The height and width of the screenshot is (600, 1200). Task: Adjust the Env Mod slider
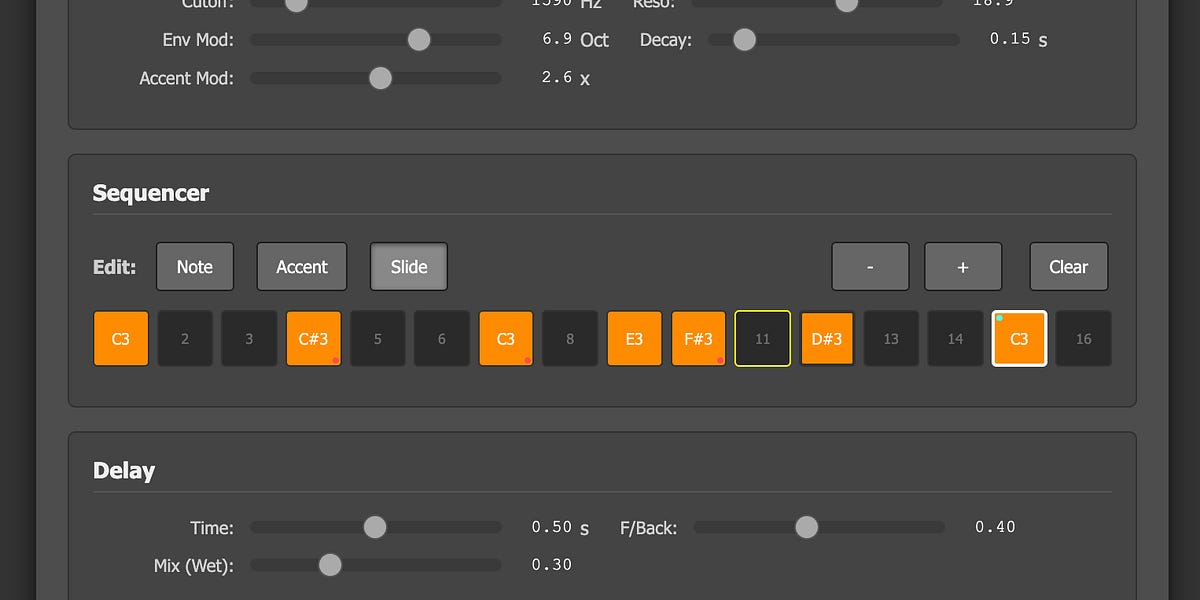(376, 40)
